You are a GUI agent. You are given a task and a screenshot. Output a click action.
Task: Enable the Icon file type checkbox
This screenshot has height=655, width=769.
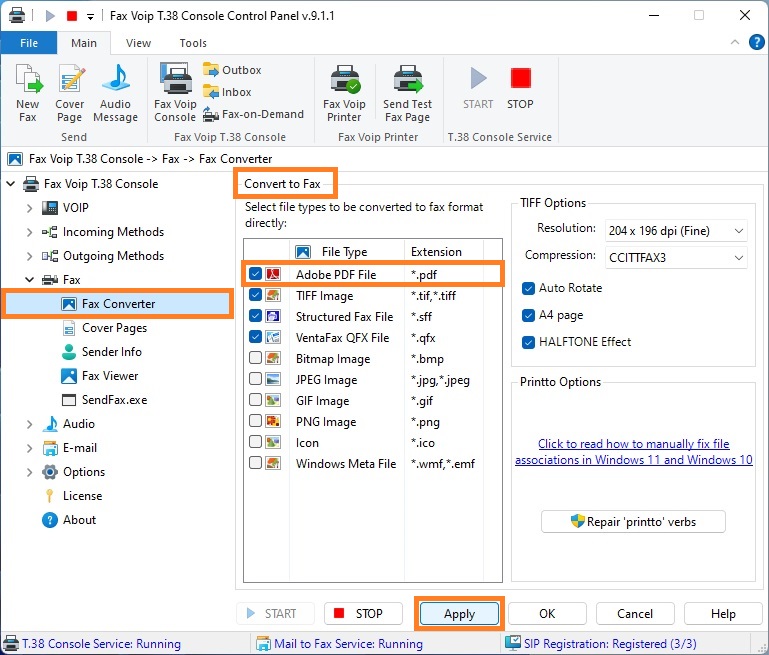pyautogui.click(x=256, y=442)
